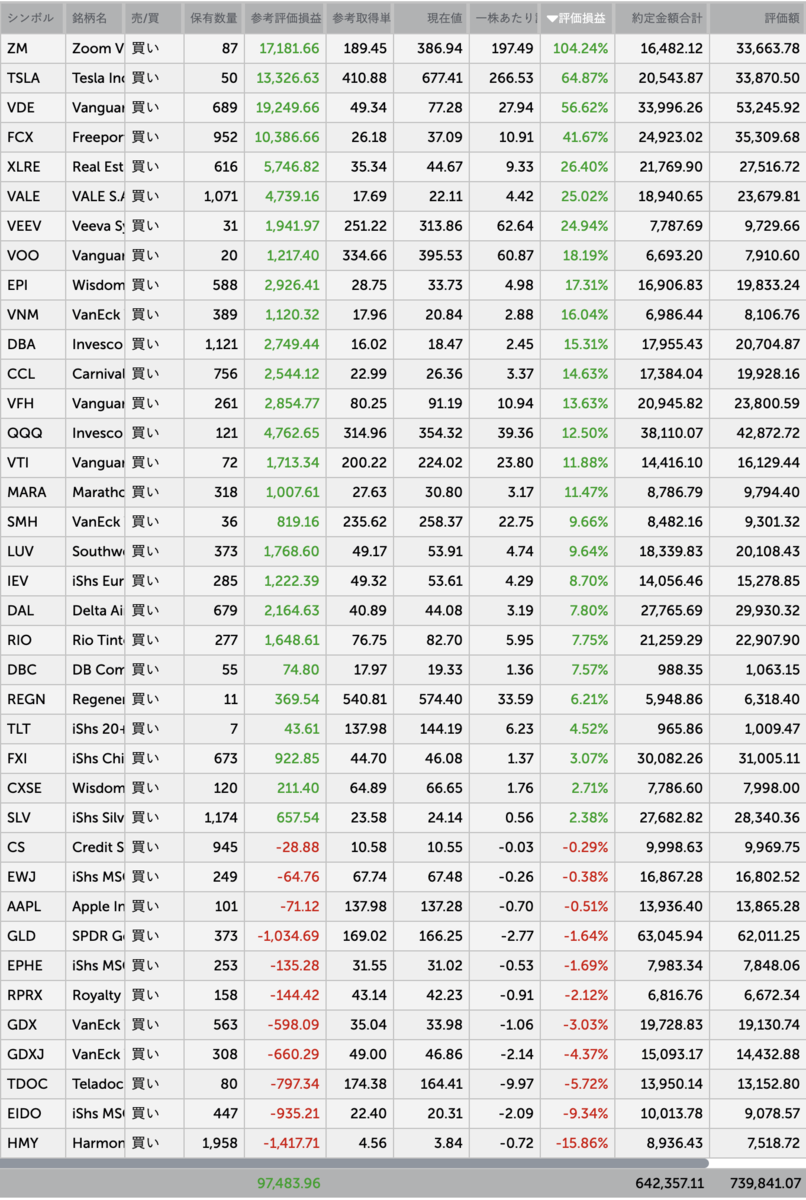
Task: Open the AAPL Apple position row
Action: point(100,906)
